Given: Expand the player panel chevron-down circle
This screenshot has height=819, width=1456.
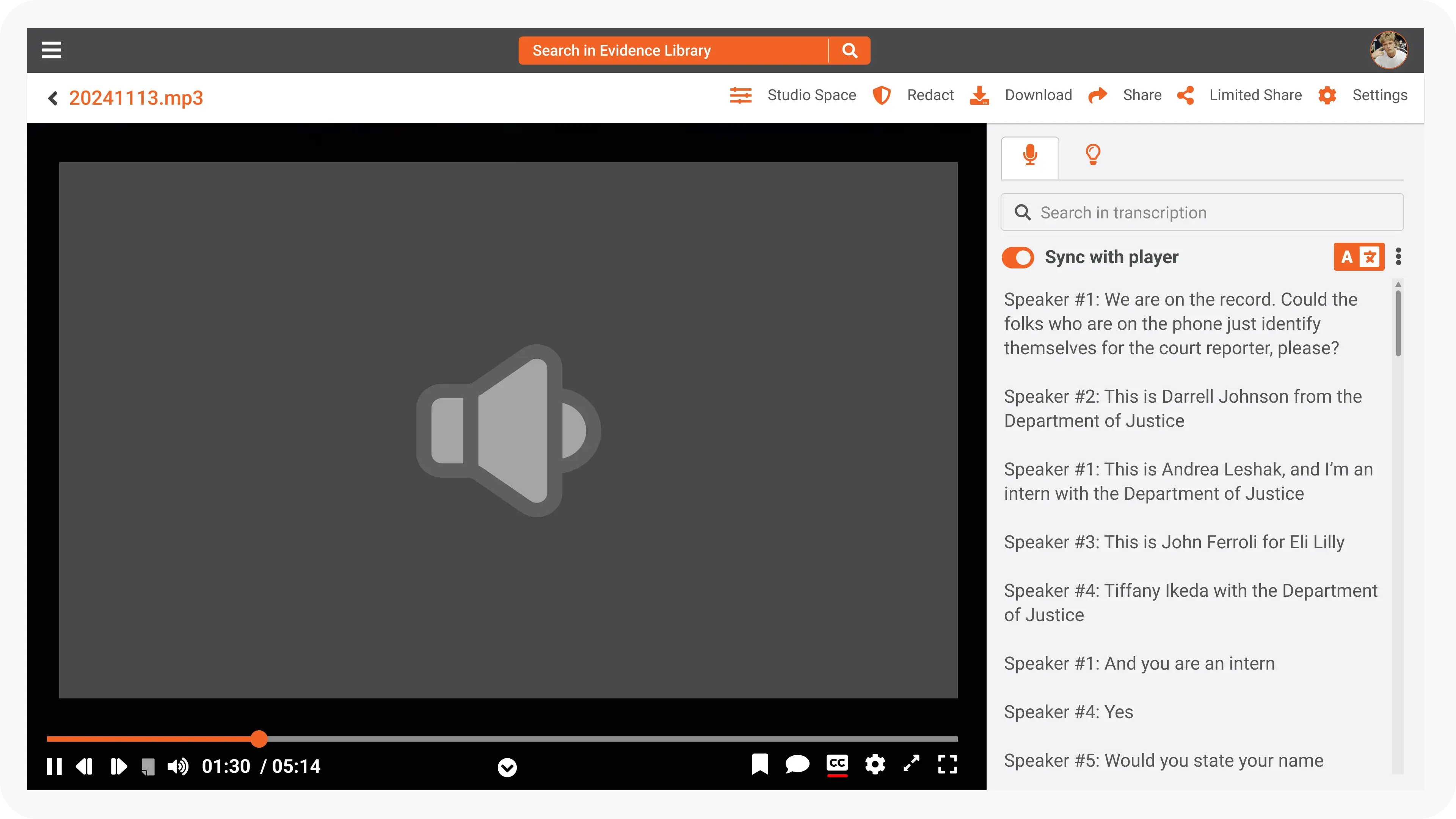Looking at the screenshot, I should coord(507,767).
